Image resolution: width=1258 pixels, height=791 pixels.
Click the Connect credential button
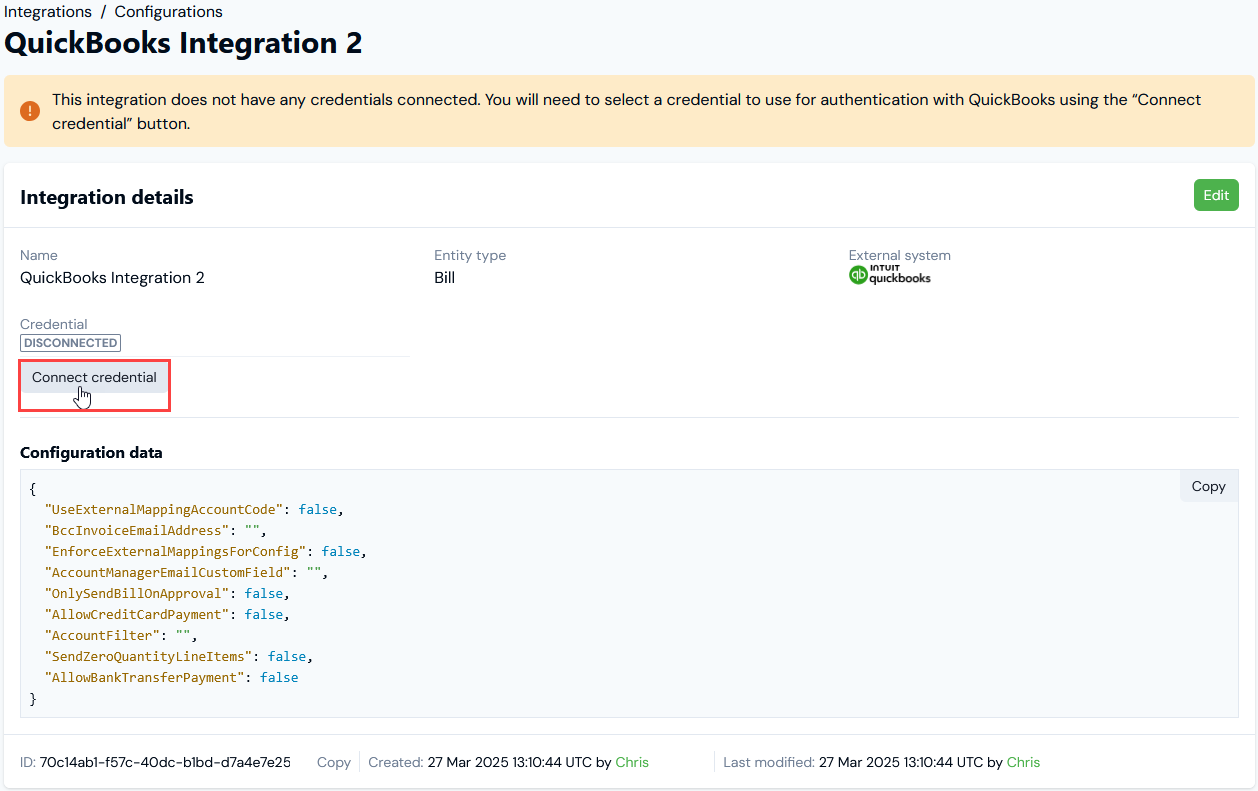(94, 377)
